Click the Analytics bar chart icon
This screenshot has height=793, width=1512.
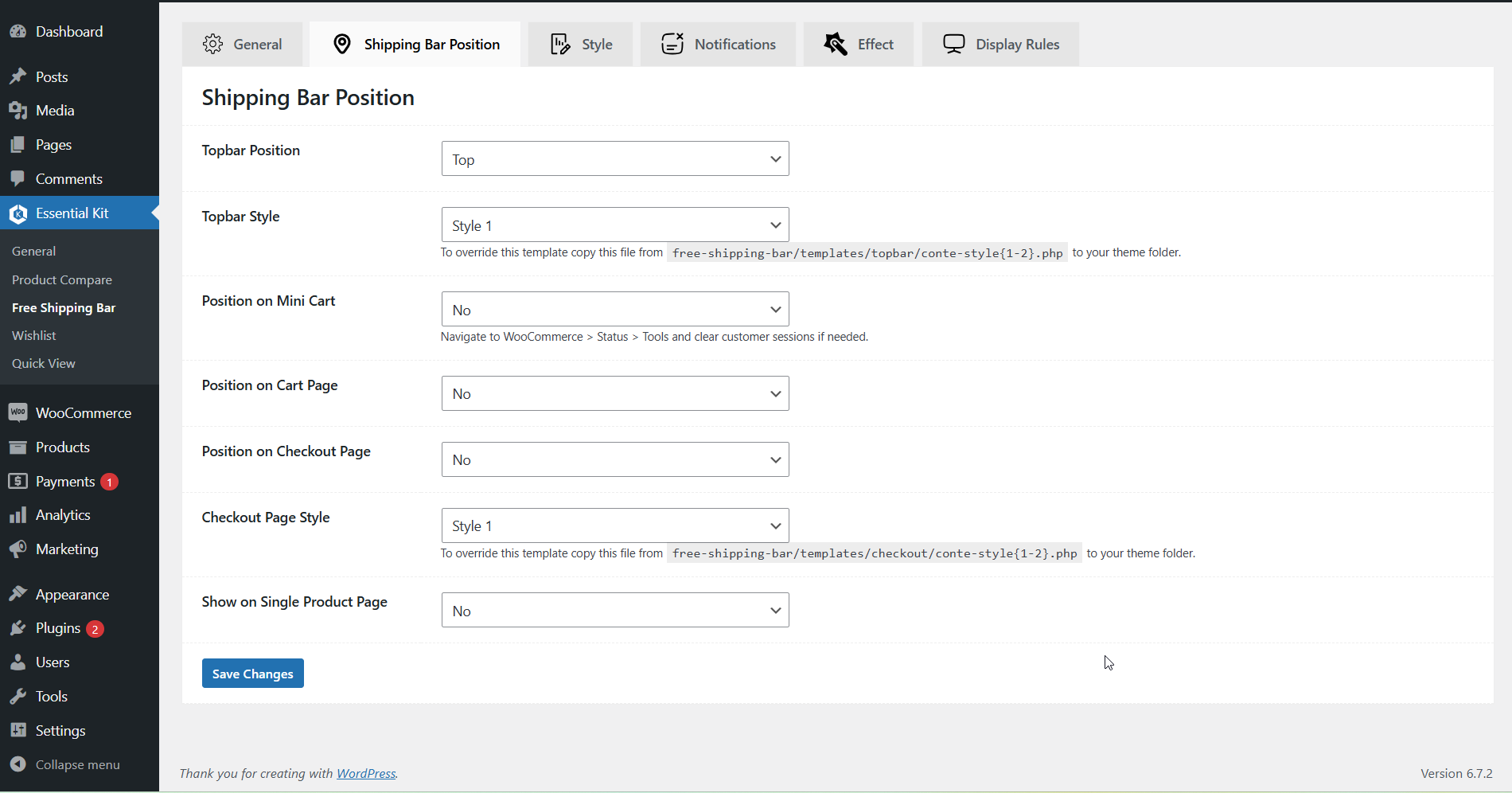tap(18, 515)
